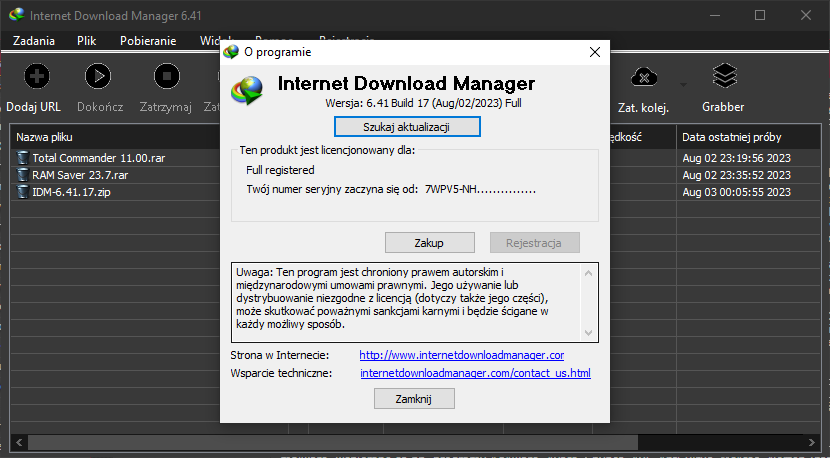The width and height of the screenshot is (830, 458).
Task: Click license text scroll down arrow
Action: (x=588, y=333)
